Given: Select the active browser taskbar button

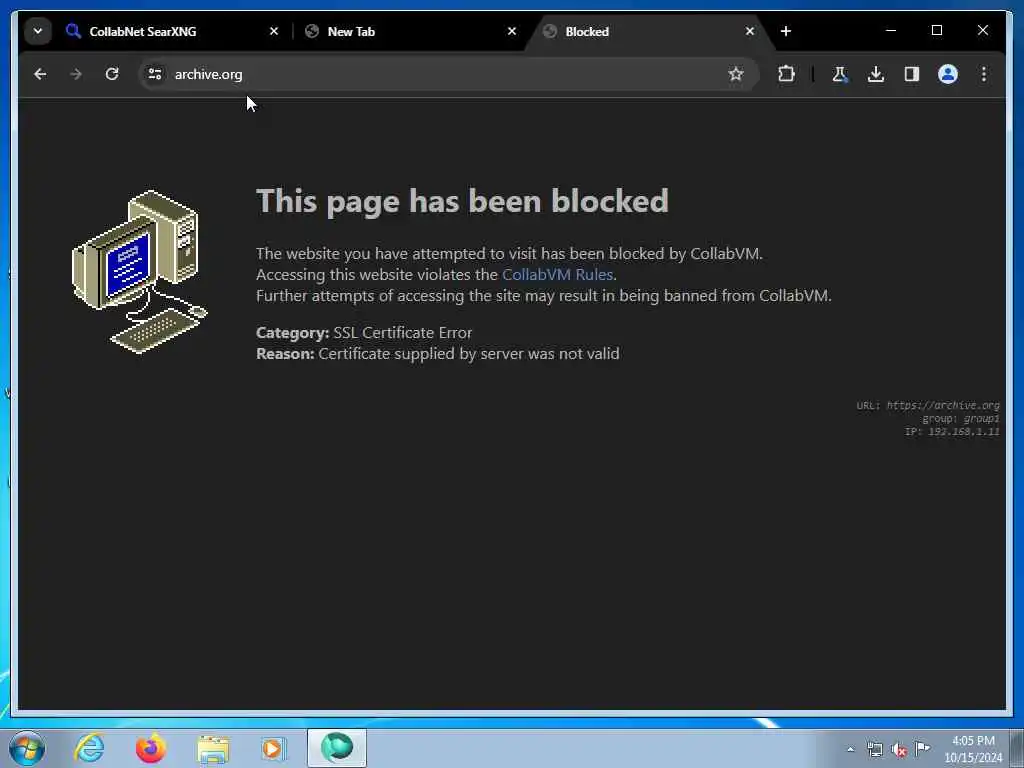Looking at the screenshot, I should click(x=337, y=748).
